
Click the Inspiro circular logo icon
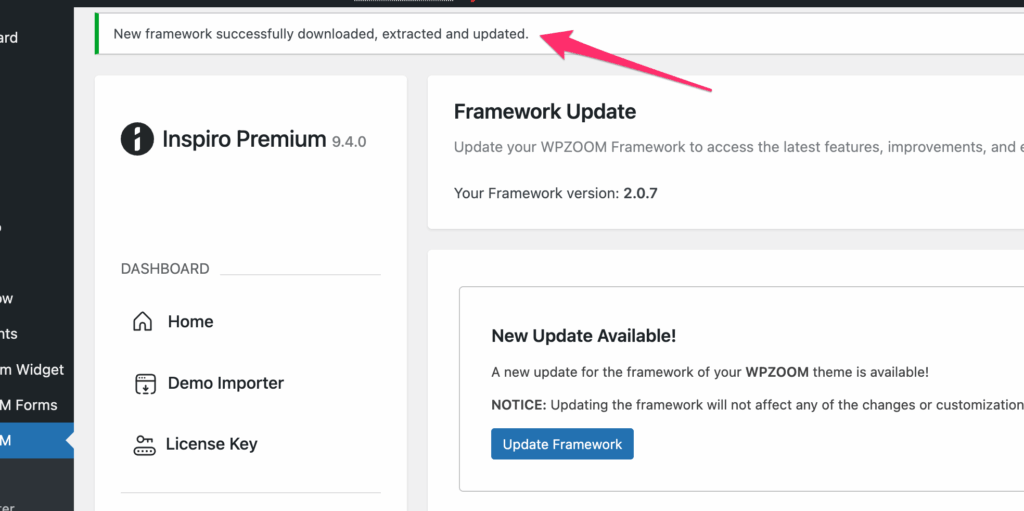click(137, 139)
